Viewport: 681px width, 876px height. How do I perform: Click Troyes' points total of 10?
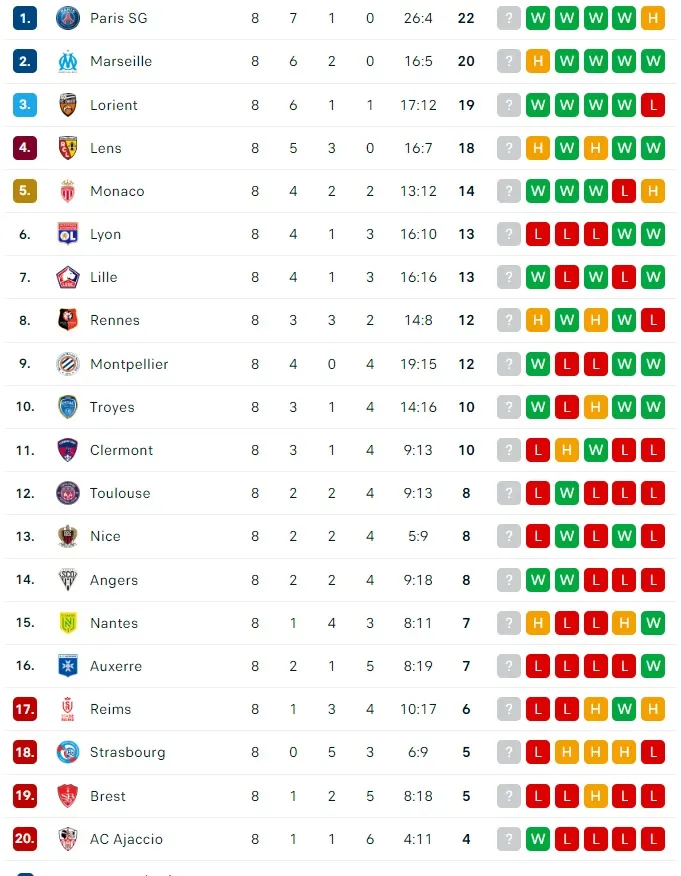466,407
